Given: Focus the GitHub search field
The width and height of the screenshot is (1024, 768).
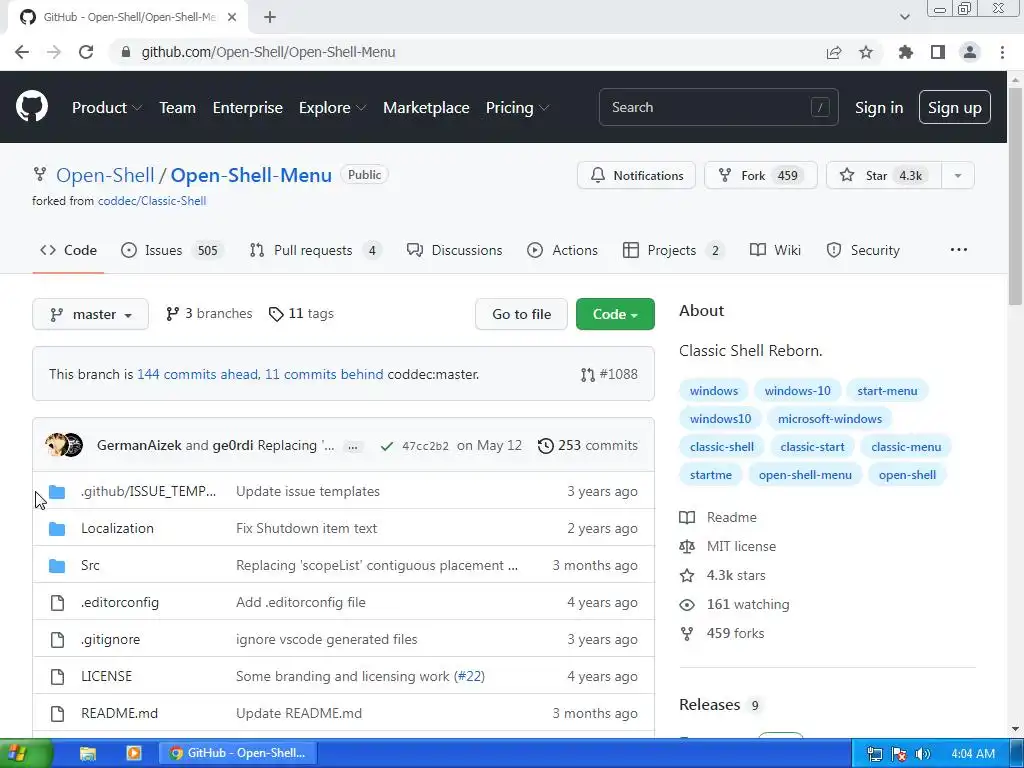Looking at the screenshot, I should pos(718,107).
